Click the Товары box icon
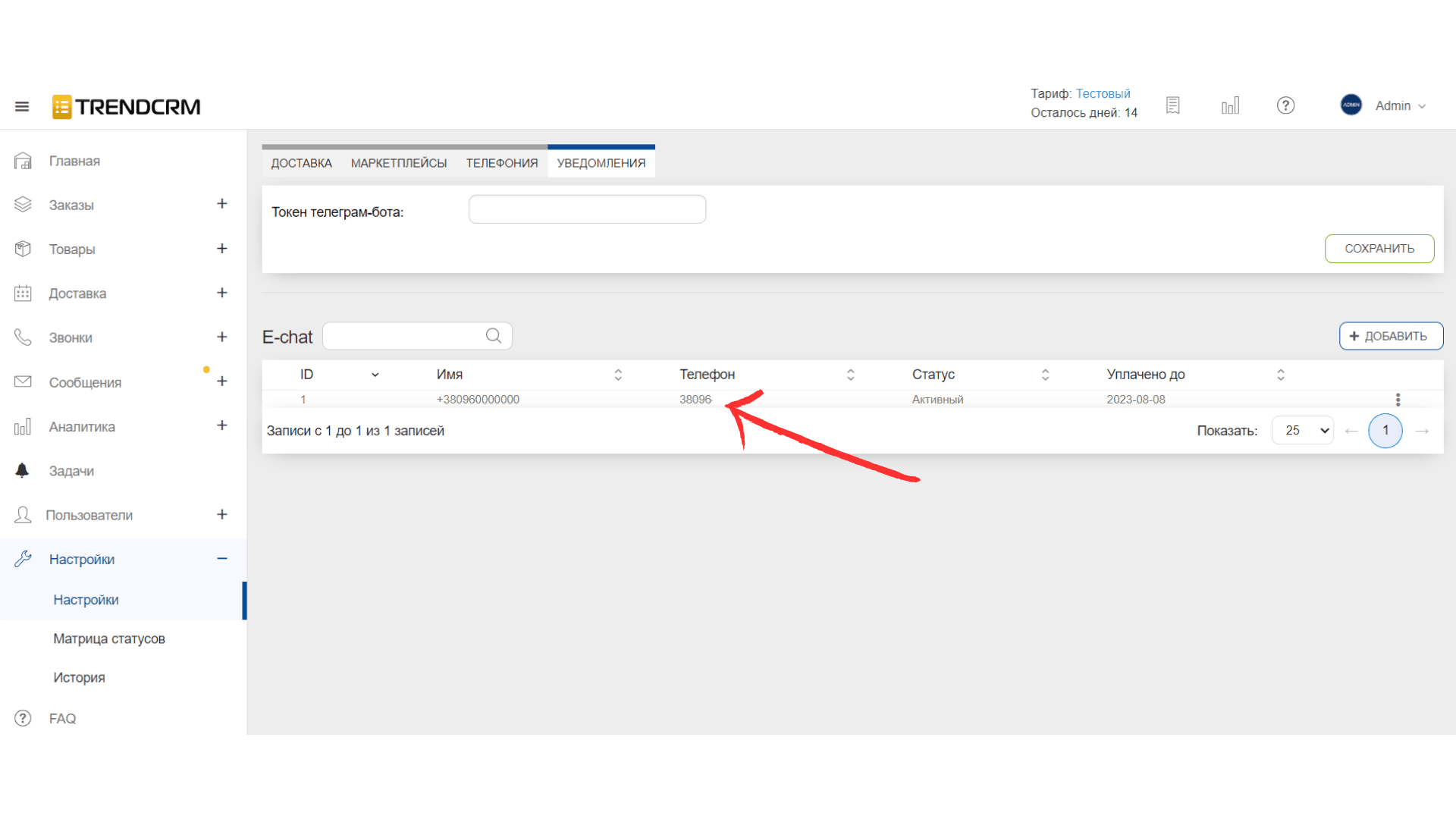 point(23,249)
